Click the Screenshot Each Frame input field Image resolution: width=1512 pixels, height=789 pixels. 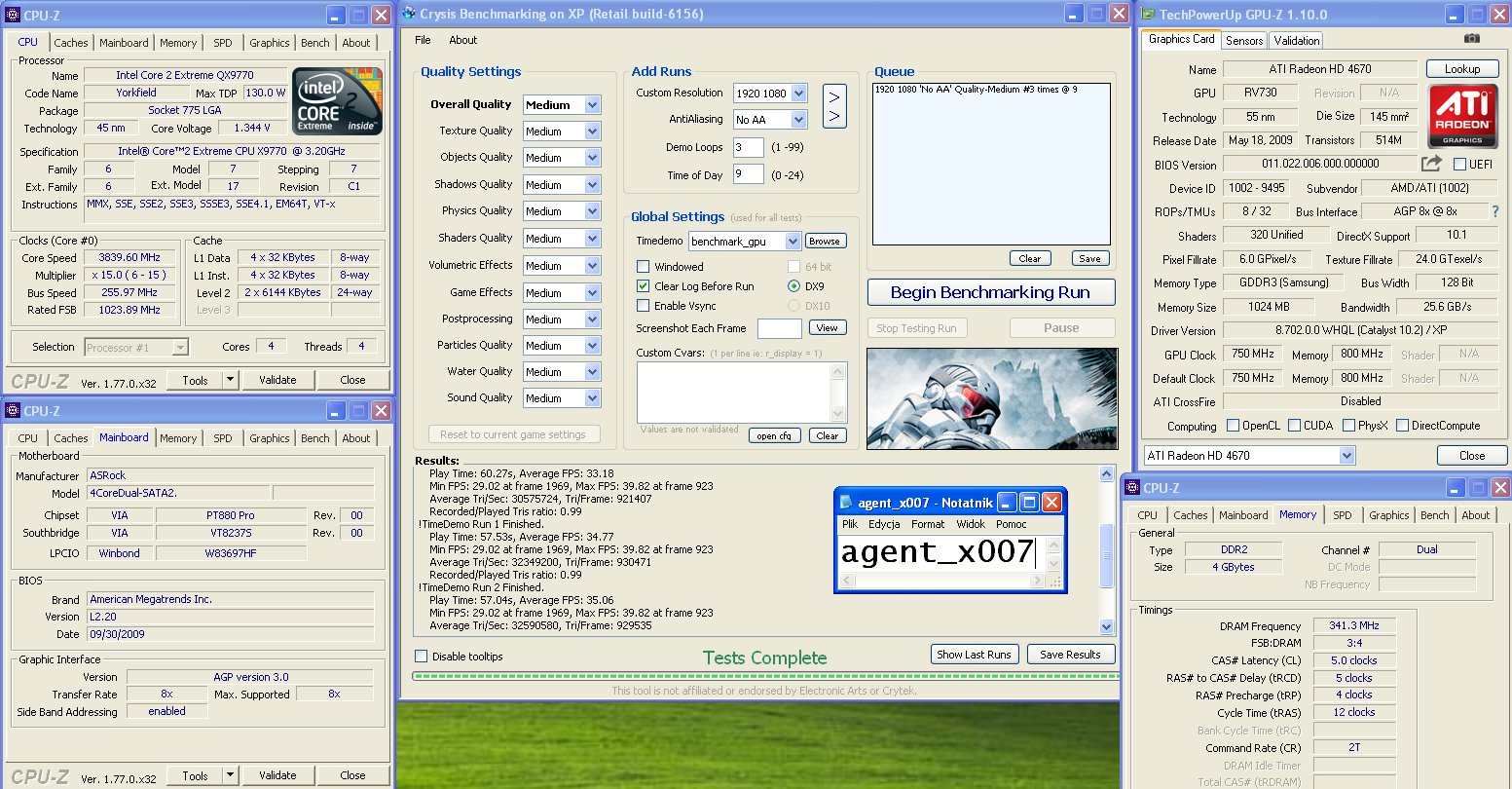click(780, 328)
